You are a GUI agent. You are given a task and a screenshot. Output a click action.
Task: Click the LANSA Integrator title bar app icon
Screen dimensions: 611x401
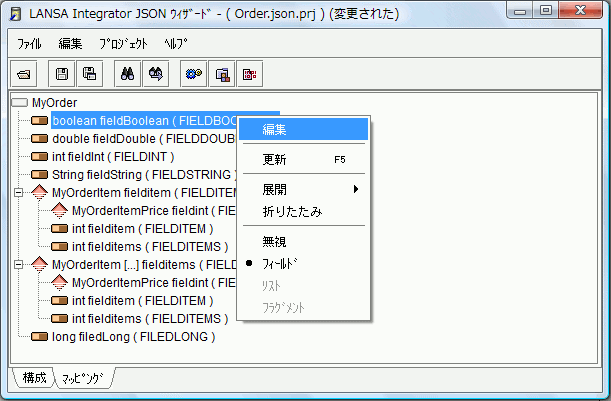coord(16,14)
